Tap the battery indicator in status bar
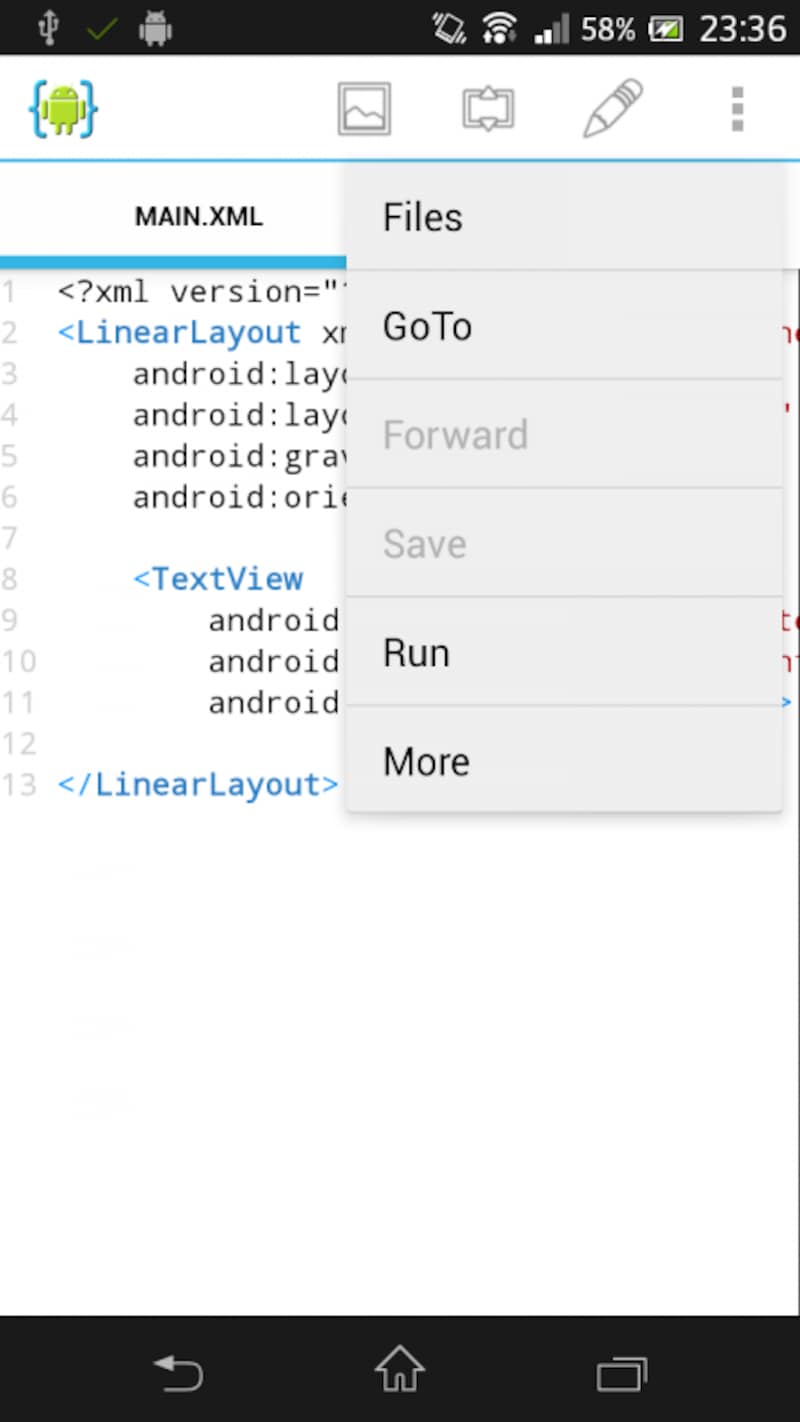The height and width of the screenshot is (1422, 800). point(666,29)
